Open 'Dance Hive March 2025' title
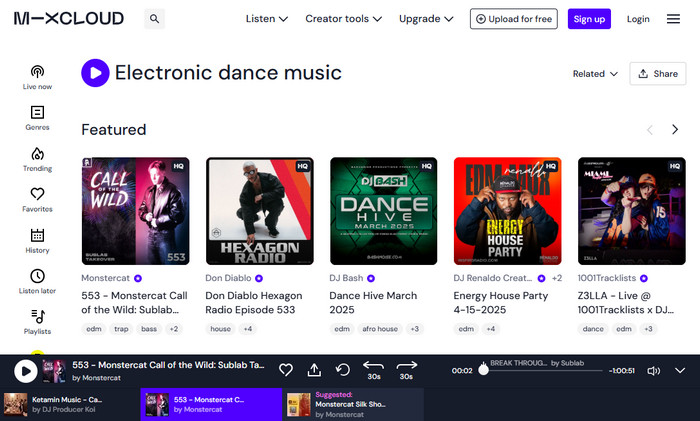Screen dimensions: 700x421 373,303
